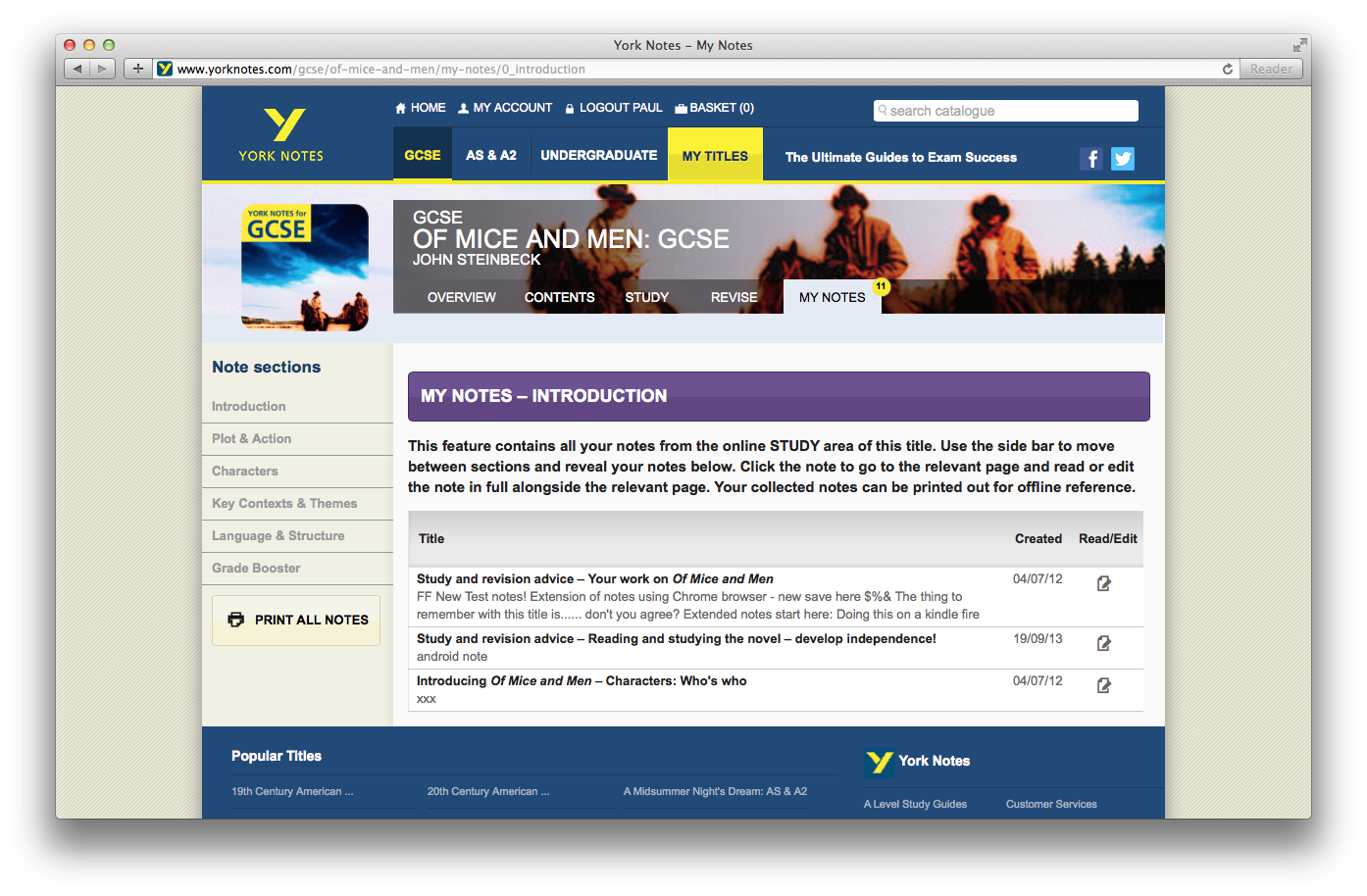Click the yellow notes count badge
The width and height of the screenshot is (1367, 896).
[881, 286]
